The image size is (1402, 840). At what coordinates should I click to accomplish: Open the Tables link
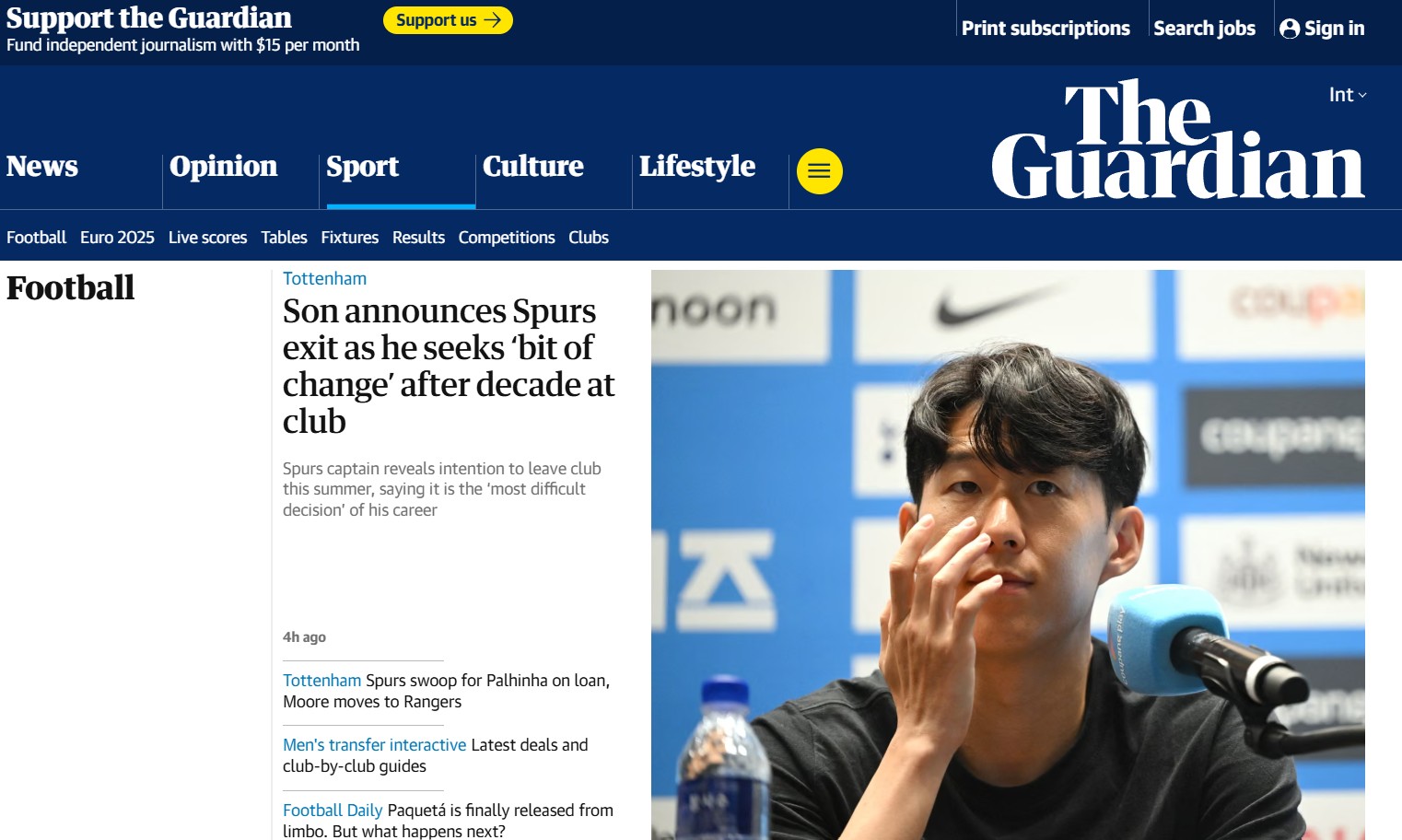[284, 238]
